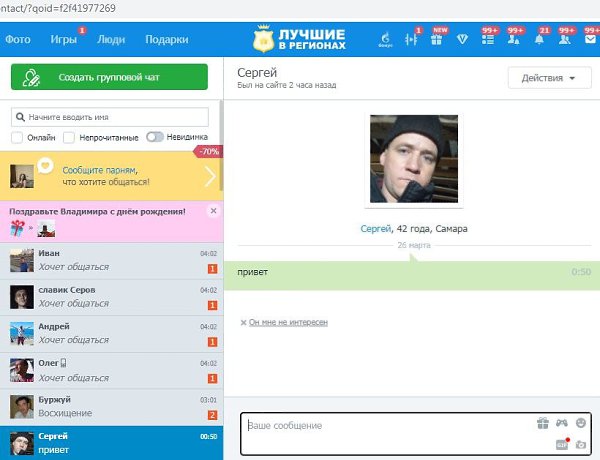Open the Игры menu item
The width and height of the screenshot is (600, 460).
pyautogui.click(x=63, y=40)
